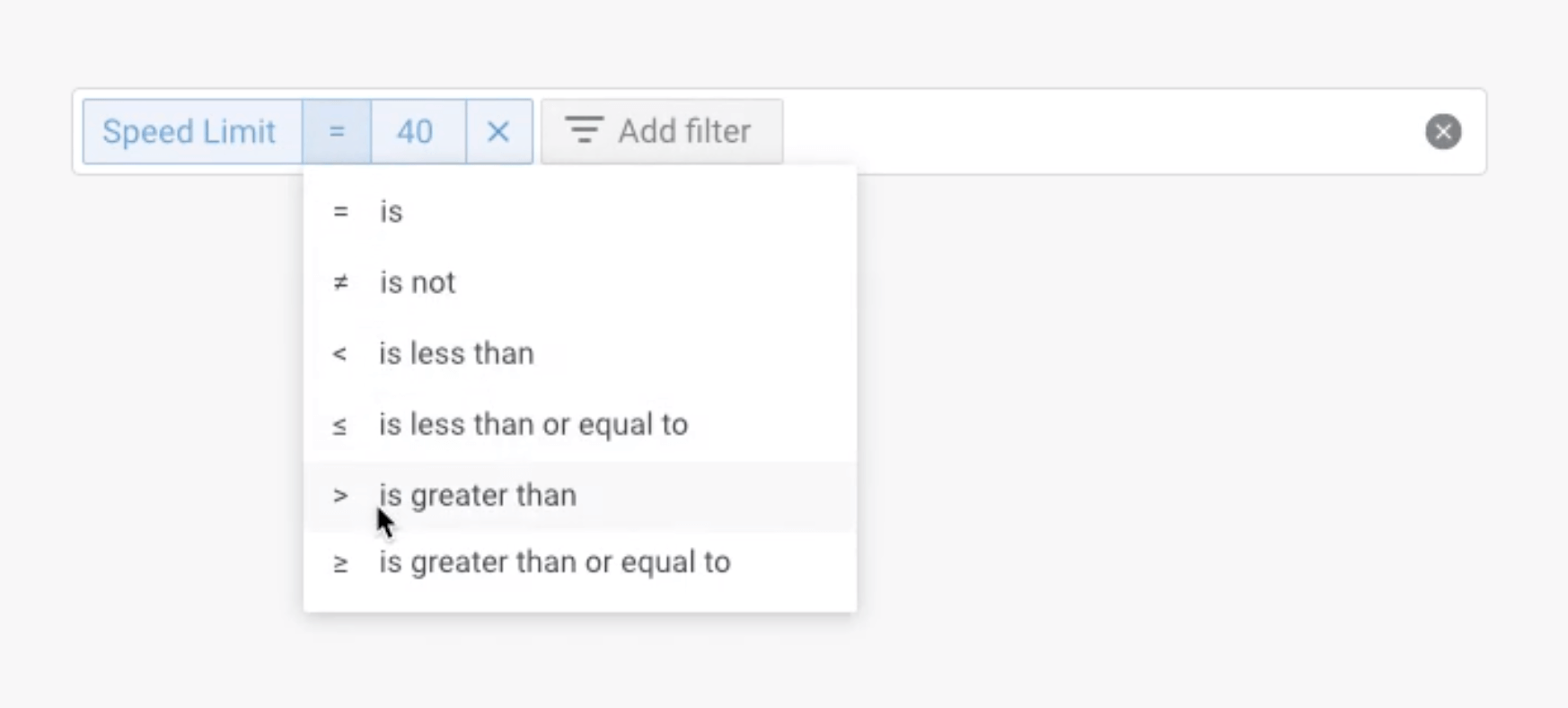Clear all filters with the round X icon
The width and height of the screenshot is (1568, 708).
(x=1442, y=132)
